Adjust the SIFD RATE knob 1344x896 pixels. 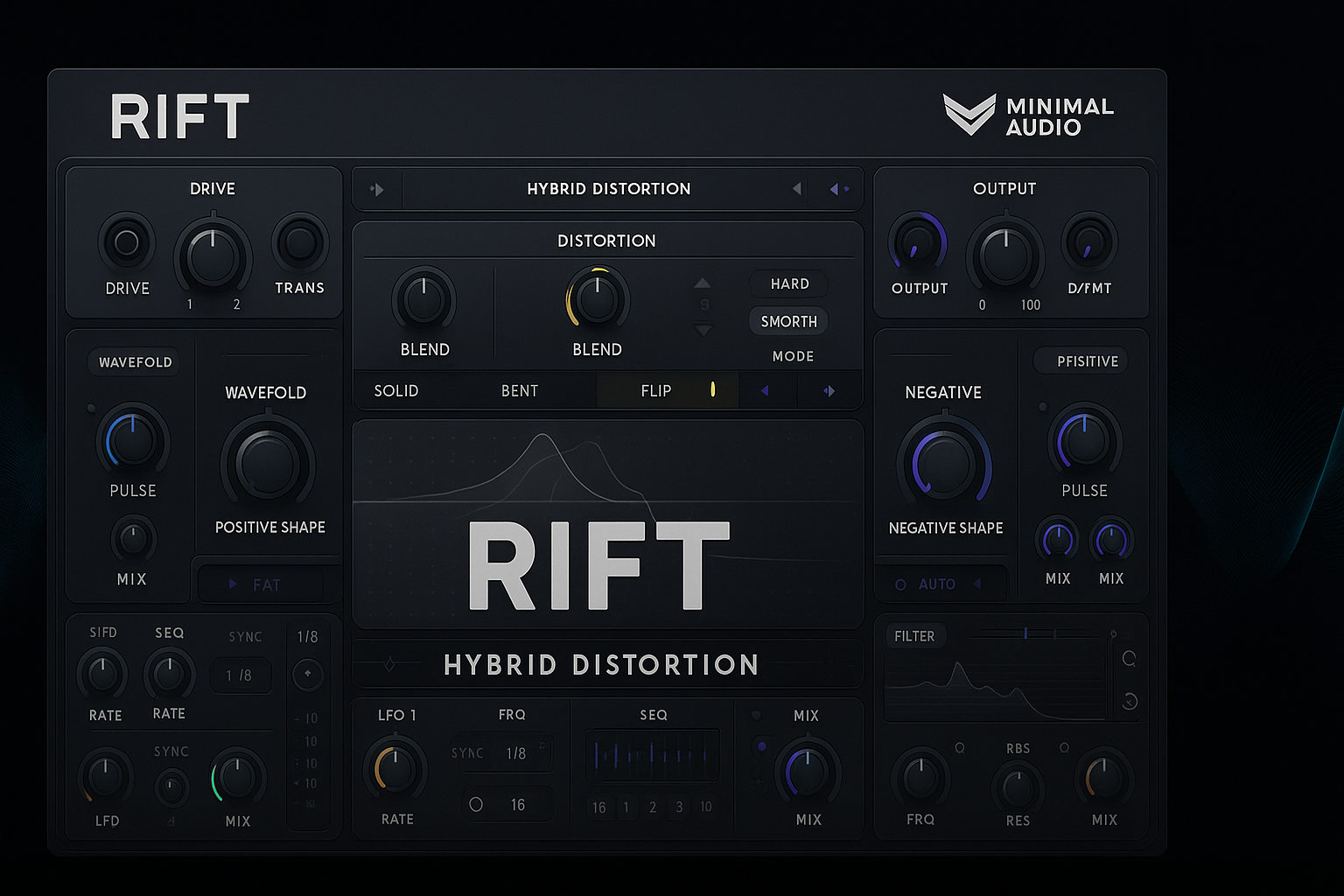pos(102,675)
